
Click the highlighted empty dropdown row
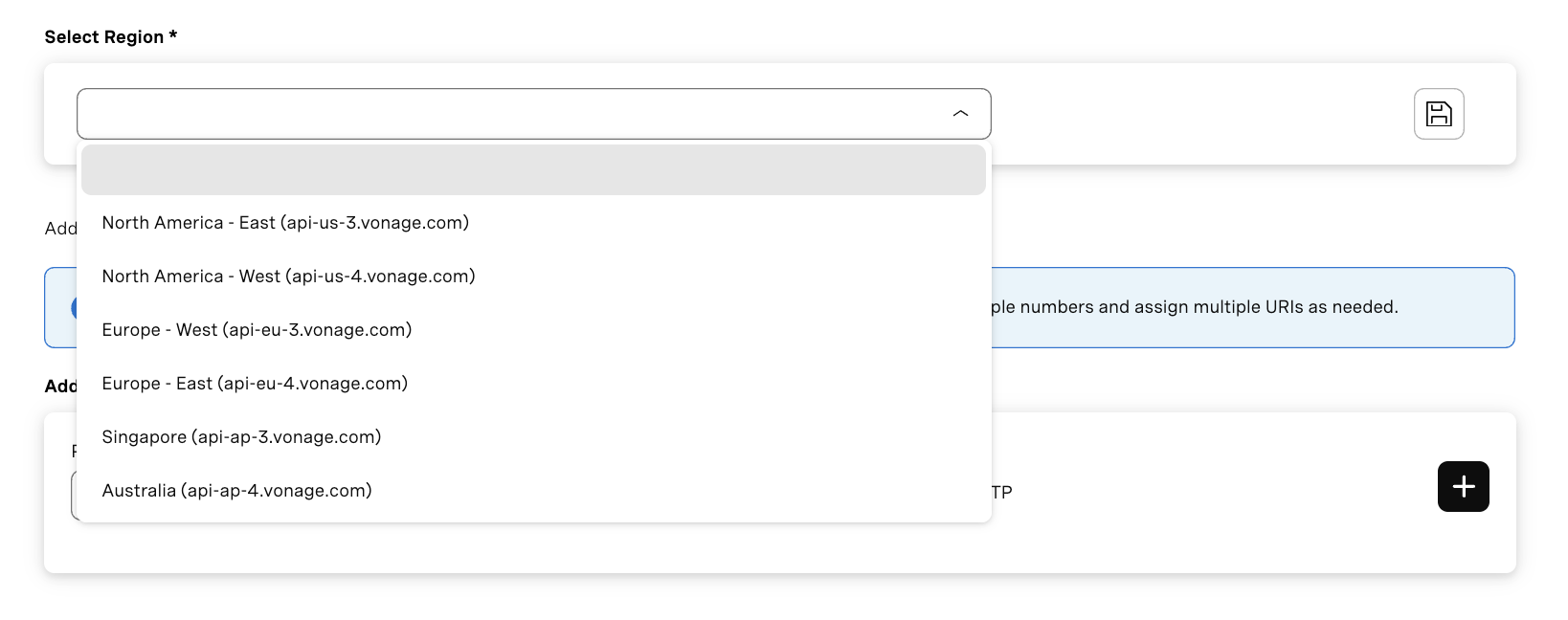[533, 169]
